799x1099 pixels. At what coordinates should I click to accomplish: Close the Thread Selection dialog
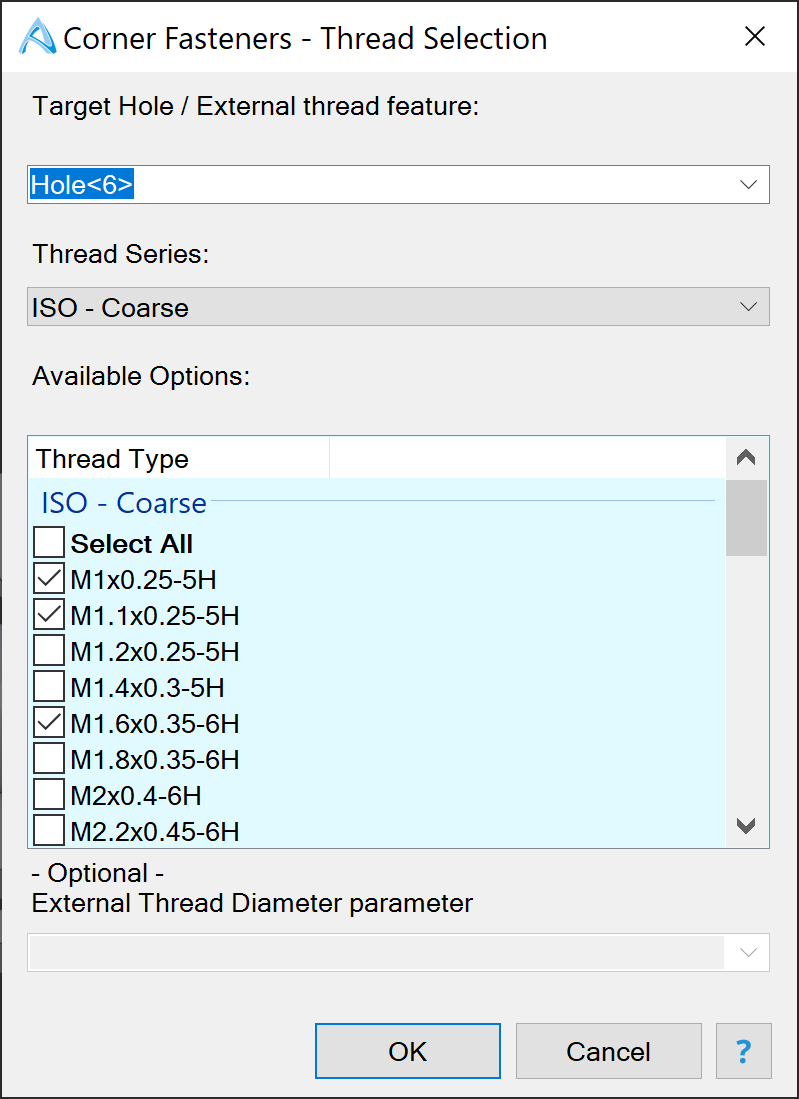(754, 36)
